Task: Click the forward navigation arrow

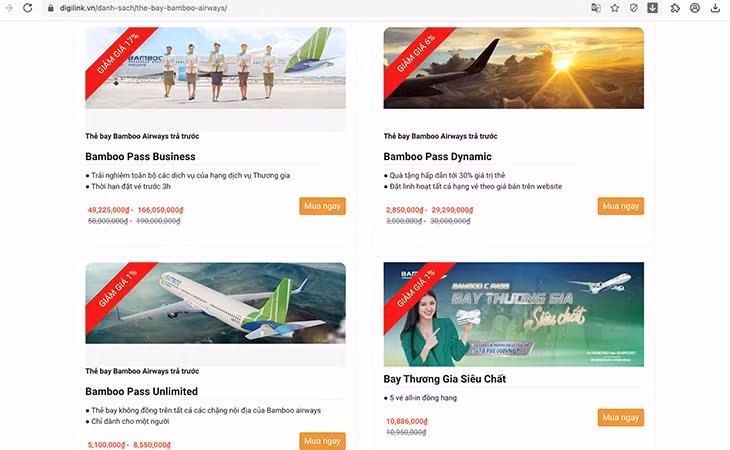Action: tap(8, 7)
